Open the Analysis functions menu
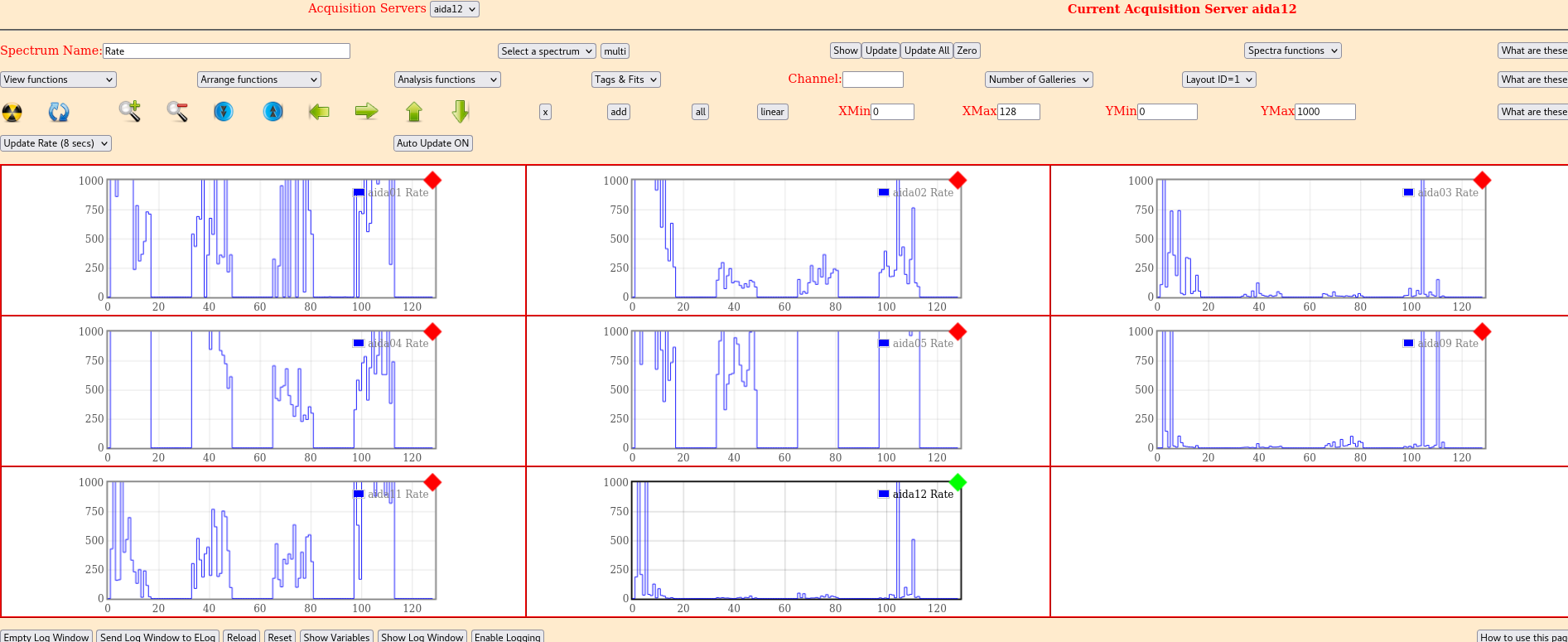The image size is (1568, 642). click(447, 80)
